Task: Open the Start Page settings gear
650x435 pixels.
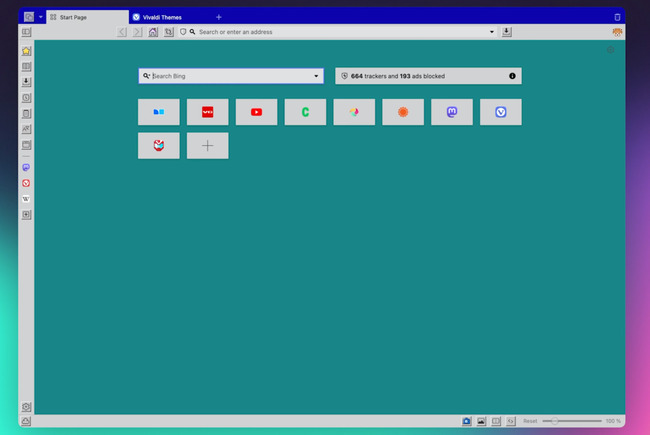Action: point(610,50)
